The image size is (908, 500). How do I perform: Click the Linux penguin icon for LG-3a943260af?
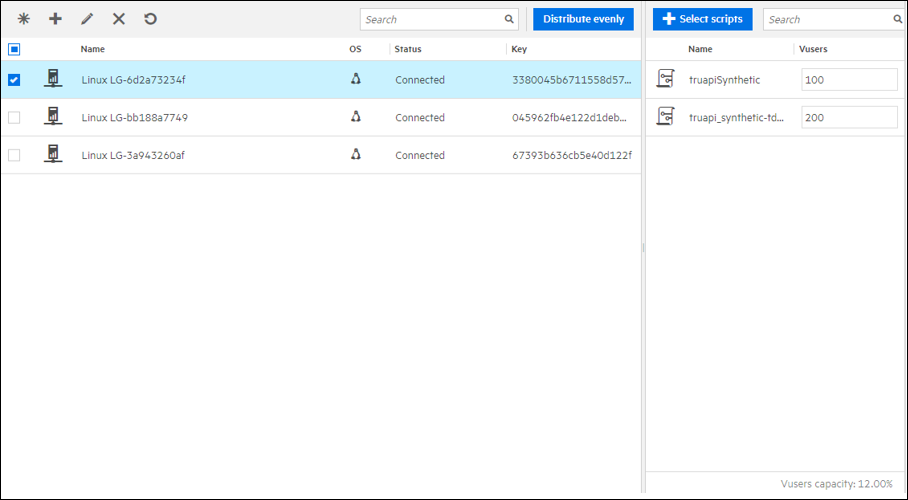point(356,155)
